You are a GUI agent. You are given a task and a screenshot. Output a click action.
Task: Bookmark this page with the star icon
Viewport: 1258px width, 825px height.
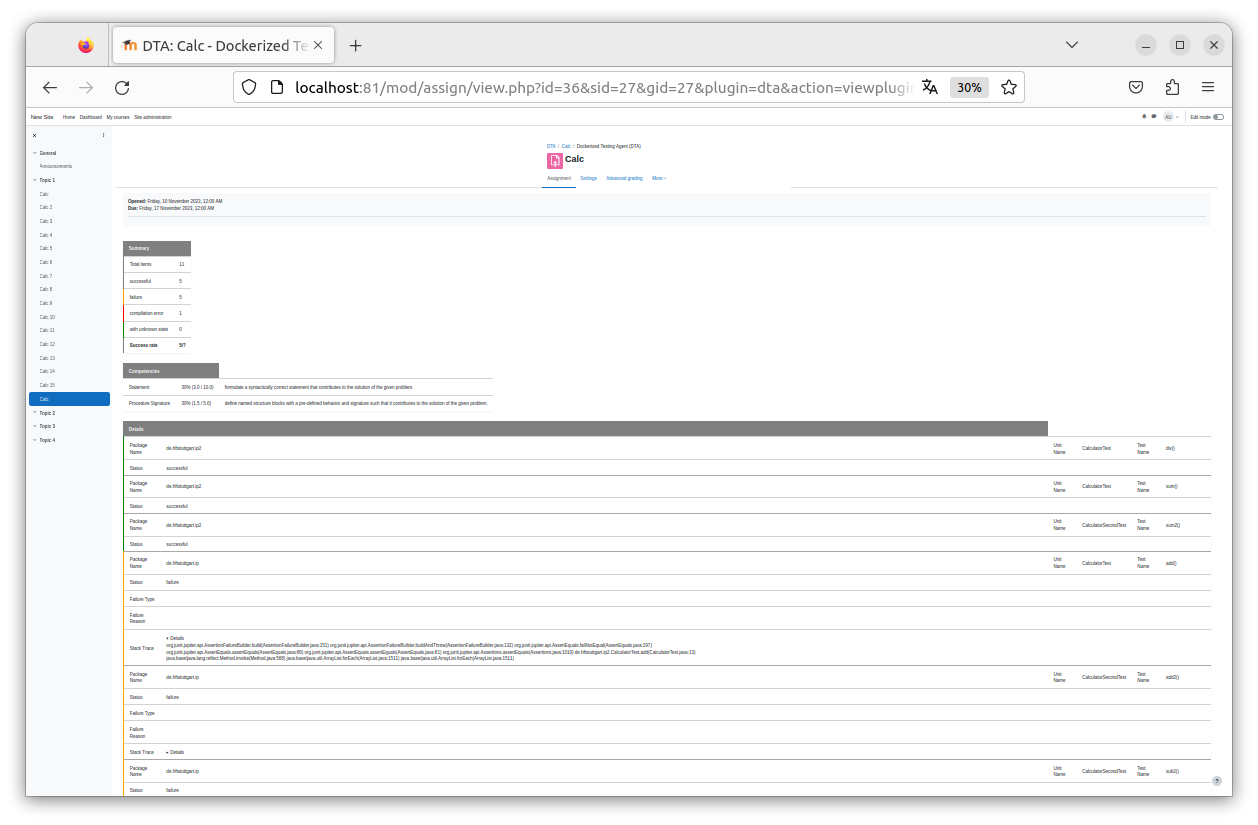tap(1009, 87)
